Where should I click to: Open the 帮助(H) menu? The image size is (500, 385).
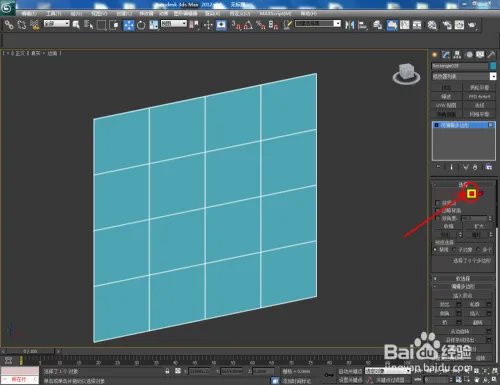pyautogui.click(x=308, y=13)
